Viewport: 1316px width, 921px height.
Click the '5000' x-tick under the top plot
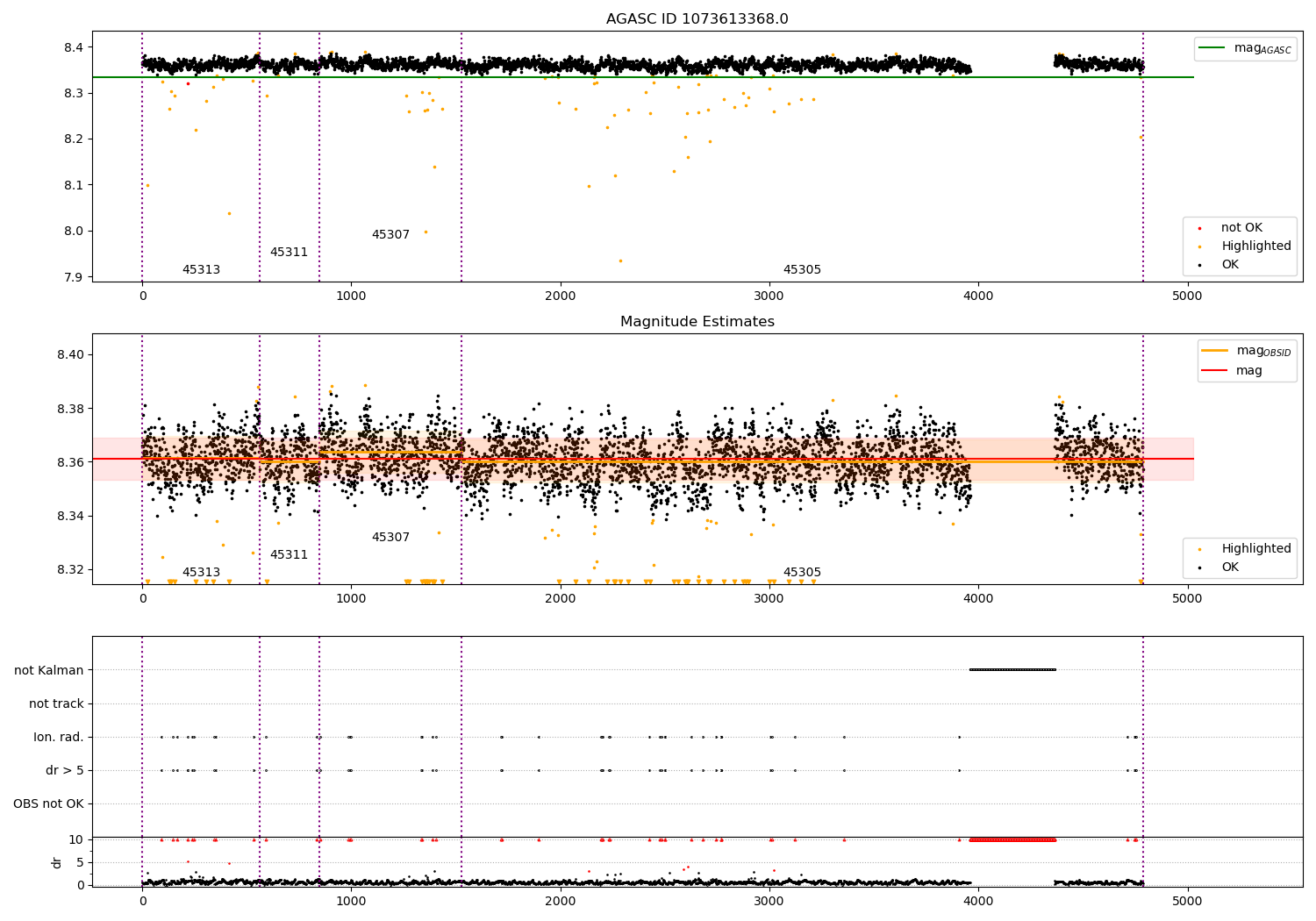point(1187,296)
